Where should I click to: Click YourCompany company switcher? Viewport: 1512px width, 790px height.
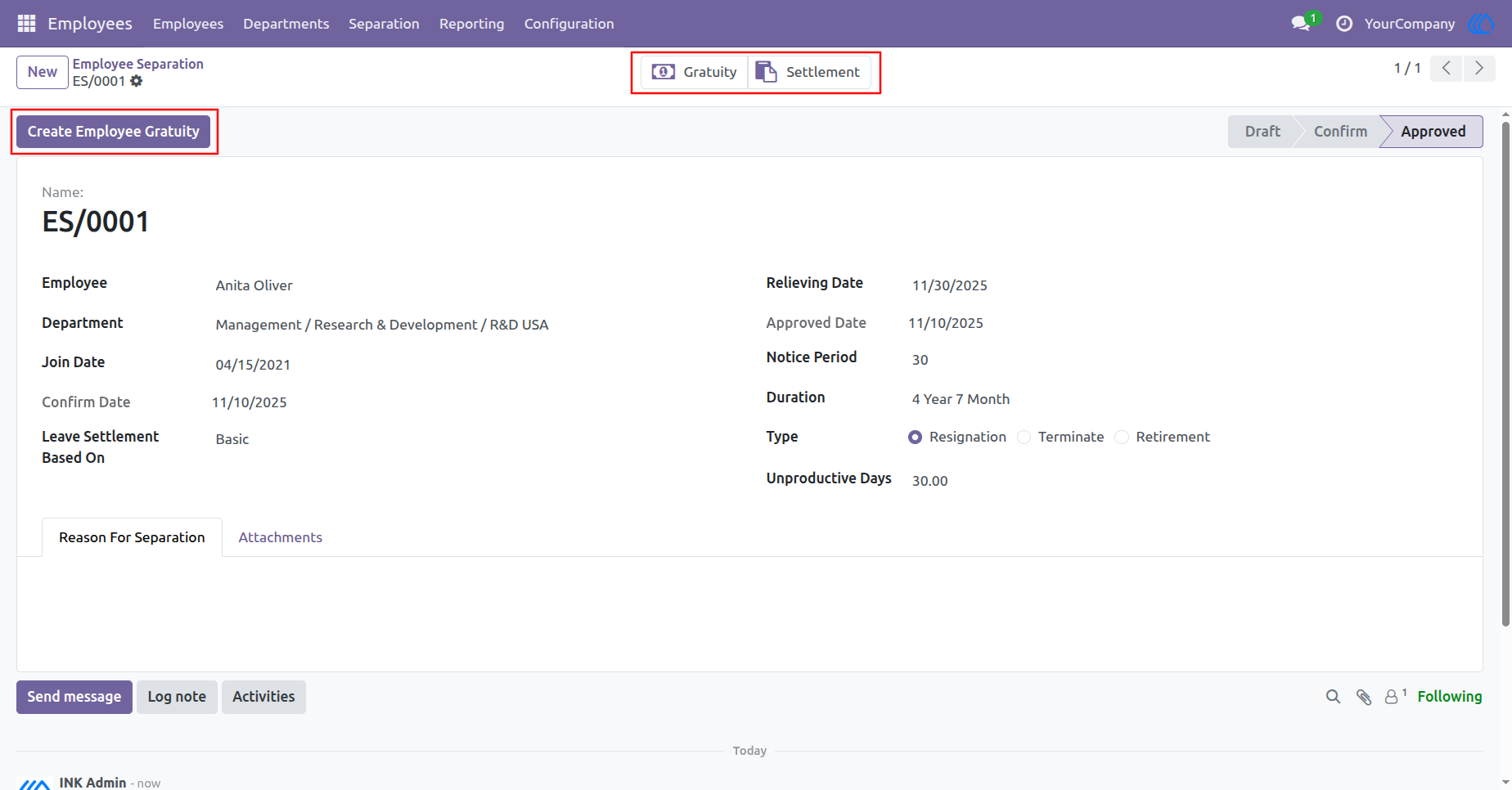click(1410, 24)
